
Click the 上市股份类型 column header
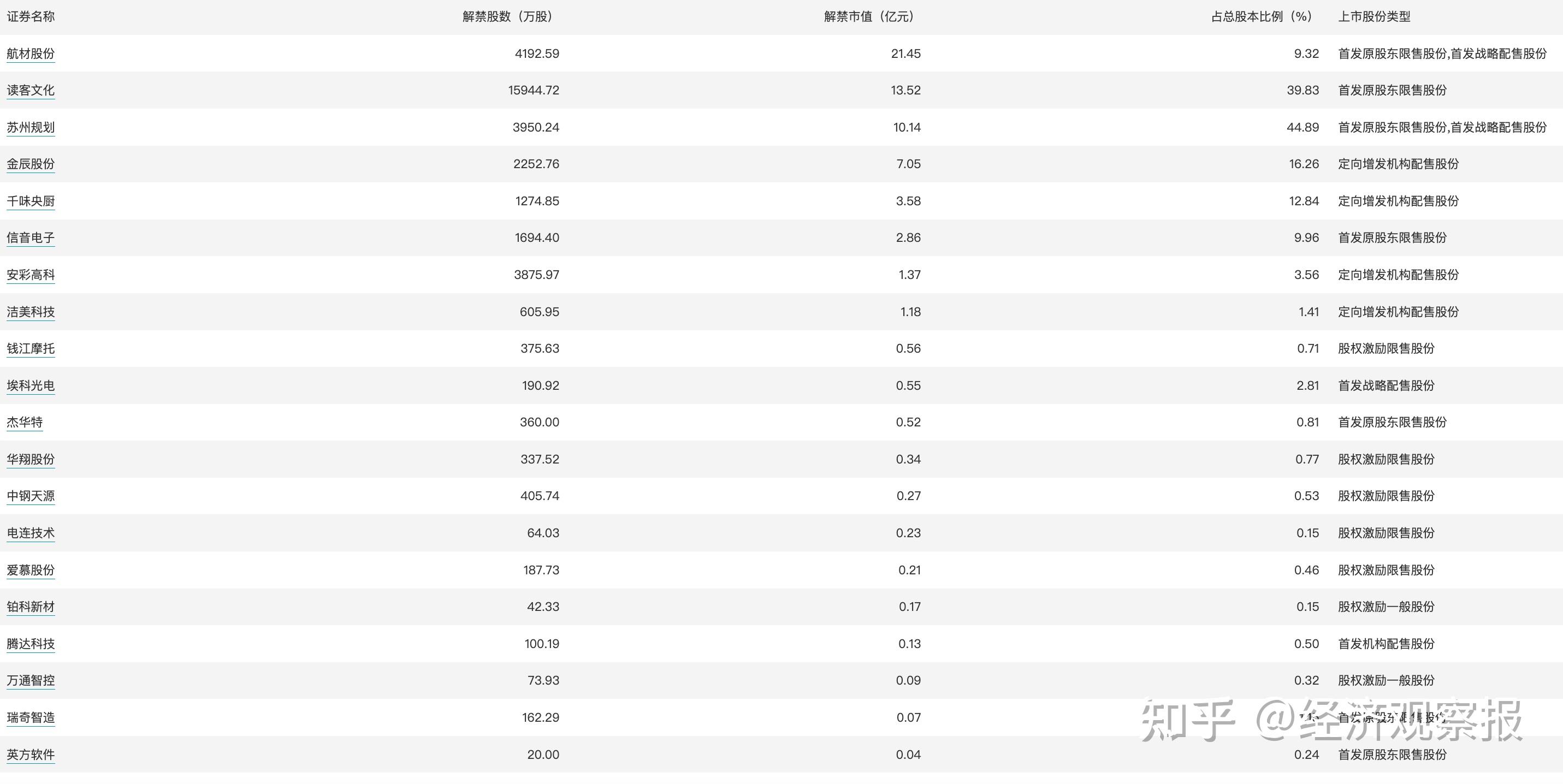click(1374, 16)
